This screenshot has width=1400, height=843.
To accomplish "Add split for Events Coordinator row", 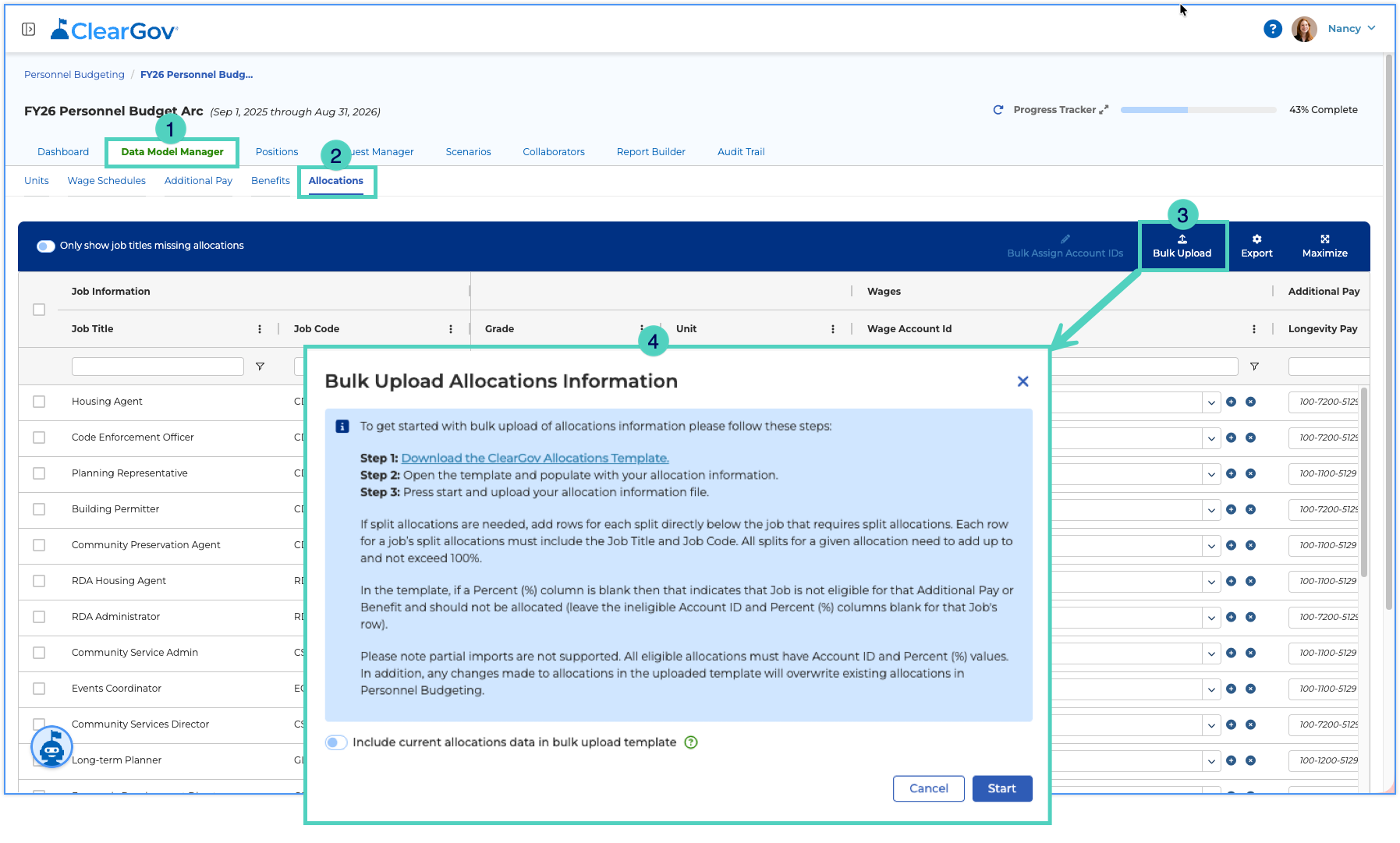I will pos(1231,689).
